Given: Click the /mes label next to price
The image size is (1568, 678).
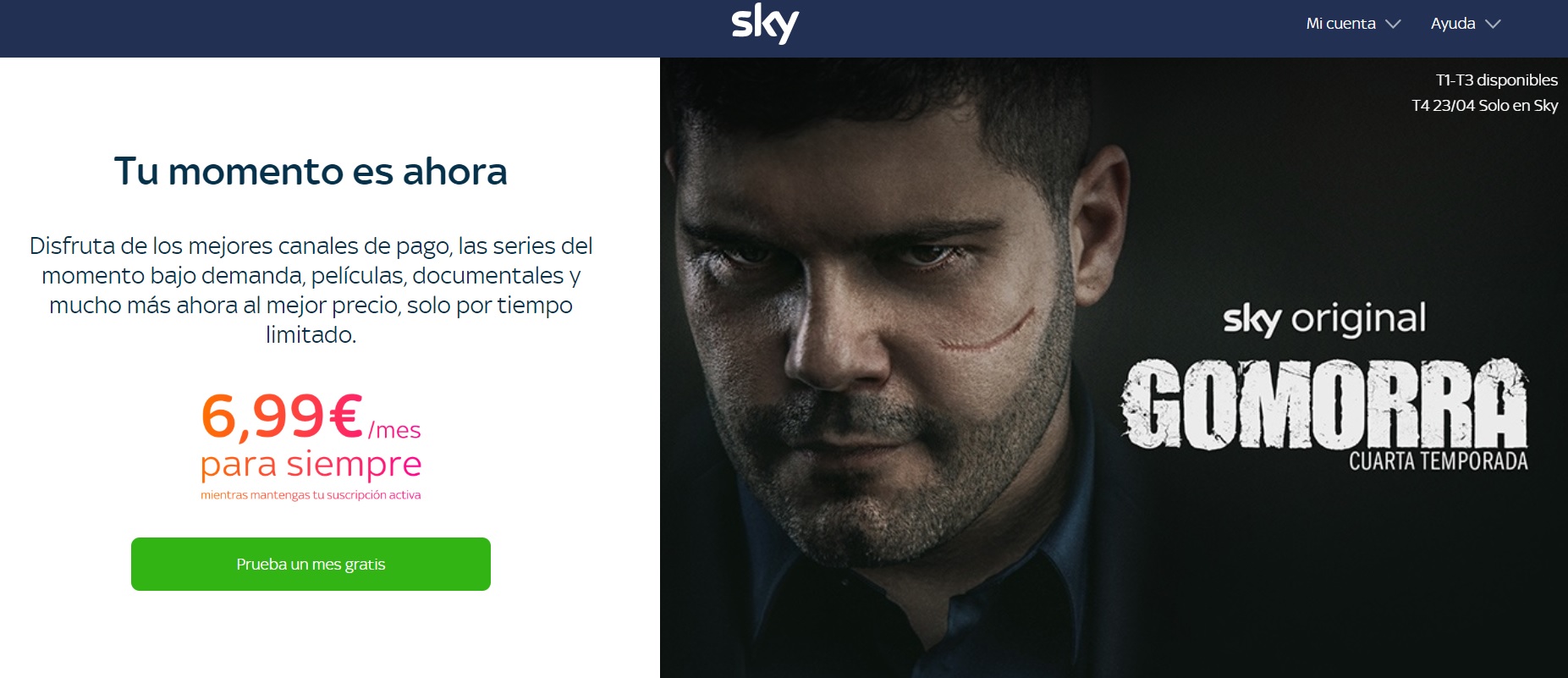Looking at the screenshot, I should click(x=394, y=431).
